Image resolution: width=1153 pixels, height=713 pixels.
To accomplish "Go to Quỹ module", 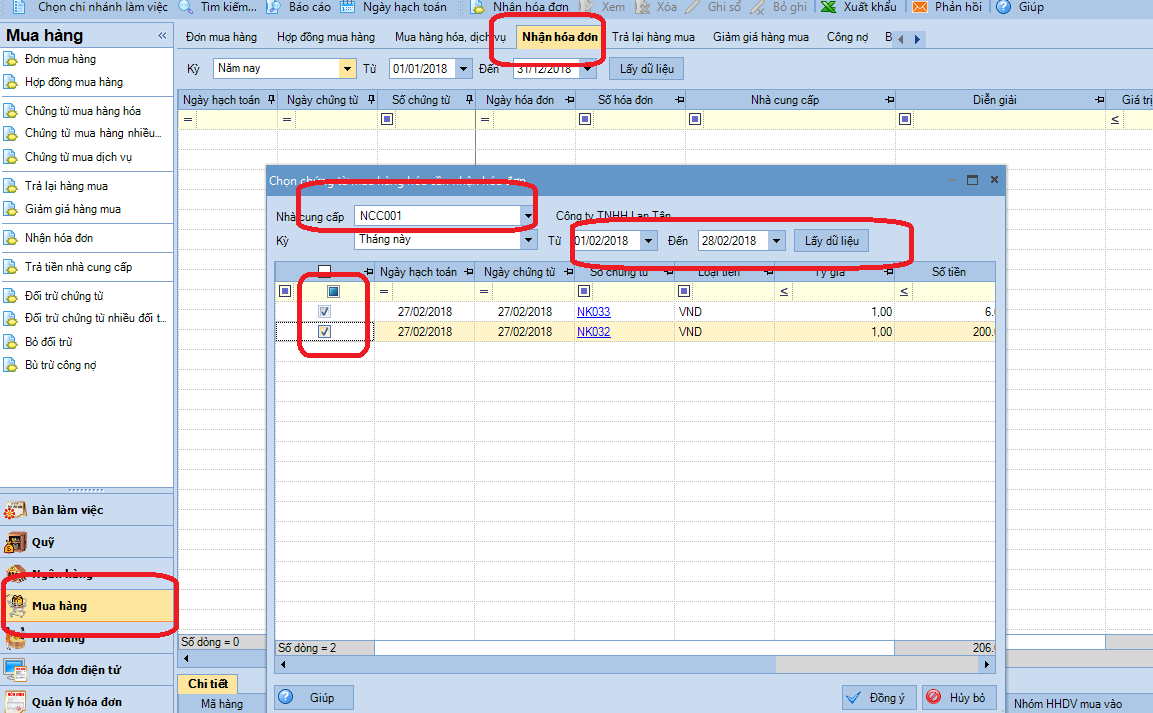I will coord(87,542).
